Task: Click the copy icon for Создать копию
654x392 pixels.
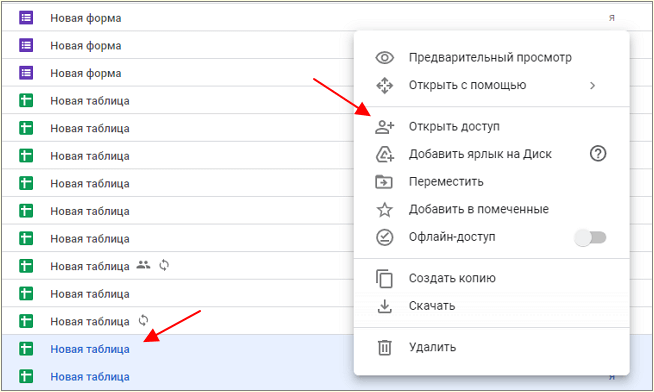Action: point(384,278)
